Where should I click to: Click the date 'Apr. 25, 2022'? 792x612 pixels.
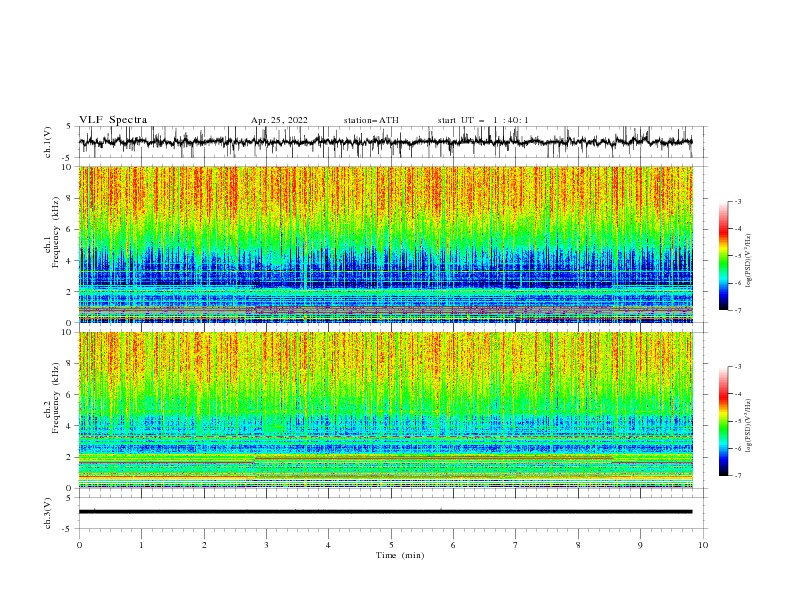pyautogui.click(x=279, y=120)
